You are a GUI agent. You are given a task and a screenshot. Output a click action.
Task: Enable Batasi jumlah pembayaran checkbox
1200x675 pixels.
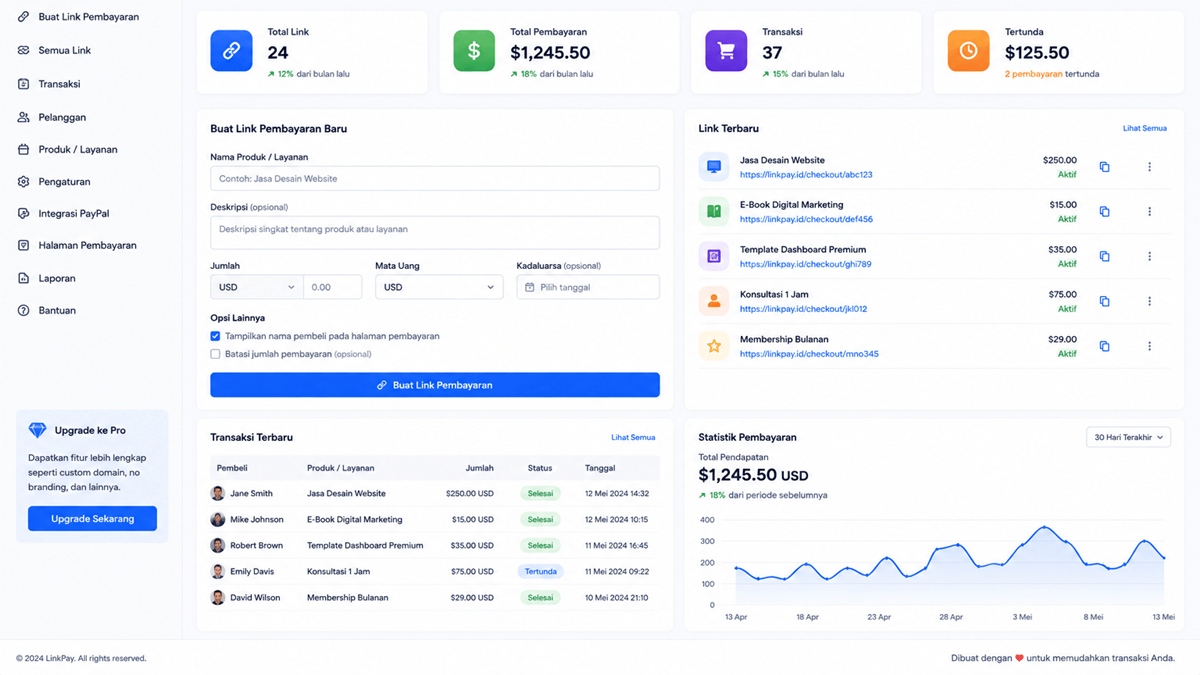point(215,354)
